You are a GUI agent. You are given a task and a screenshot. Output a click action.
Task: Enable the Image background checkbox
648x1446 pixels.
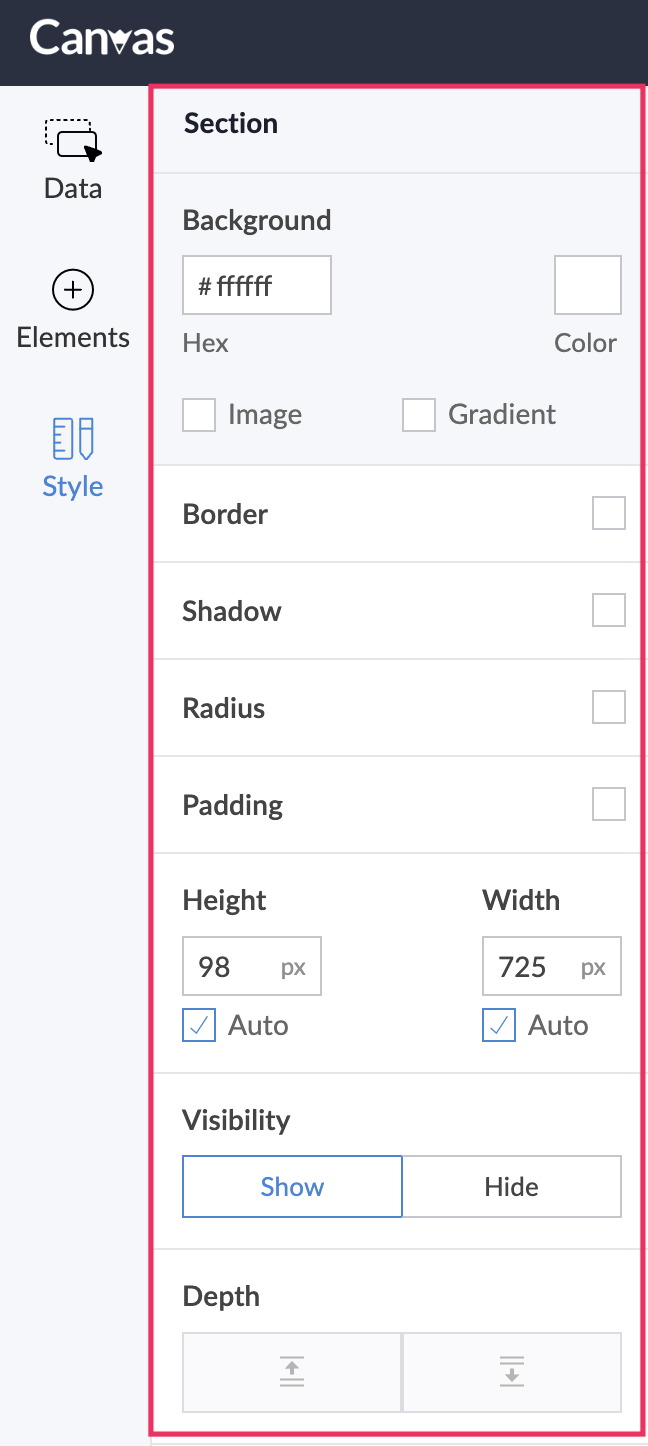tap(199, 415)
